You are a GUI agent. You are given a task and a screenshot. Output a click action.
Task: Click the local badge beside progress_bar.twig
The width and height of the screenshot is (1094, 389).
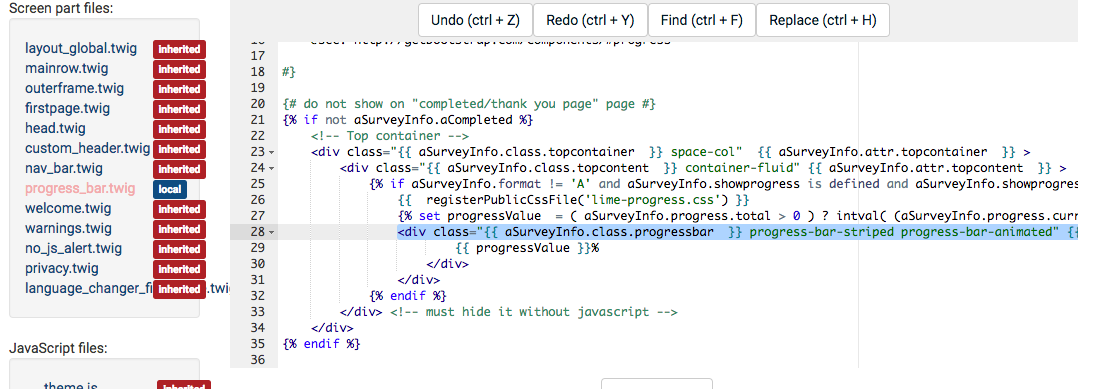point(170,189)
